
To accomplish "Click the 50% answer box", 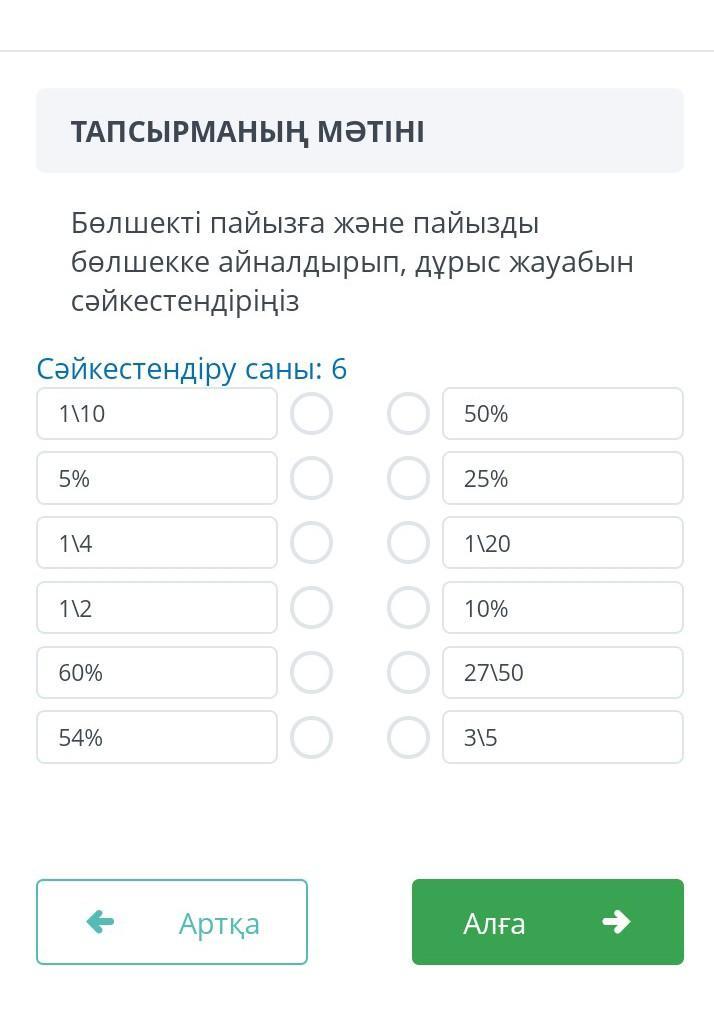I will pos(563,414).
